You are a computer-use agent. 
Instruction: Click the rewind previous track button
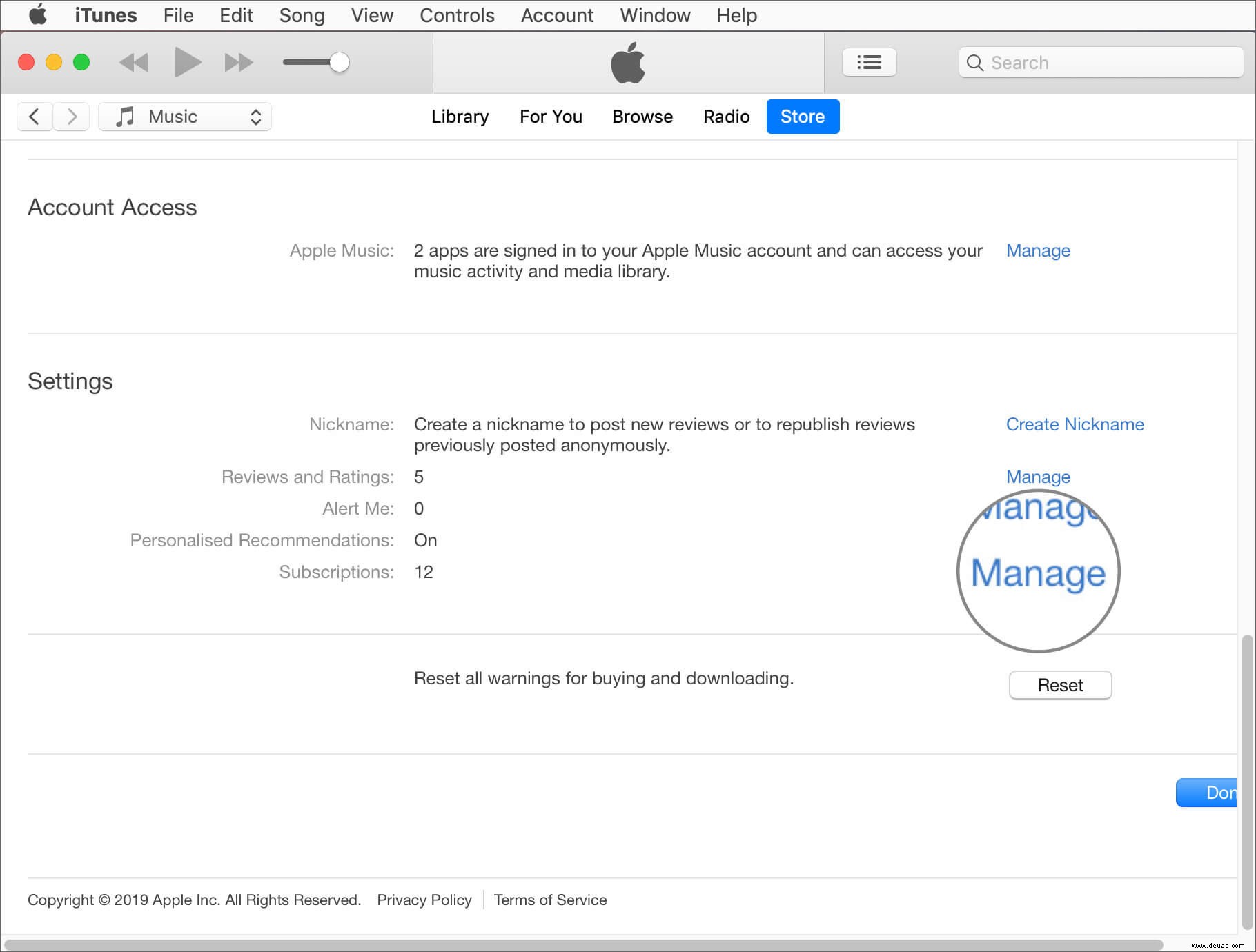click(134, 63)
